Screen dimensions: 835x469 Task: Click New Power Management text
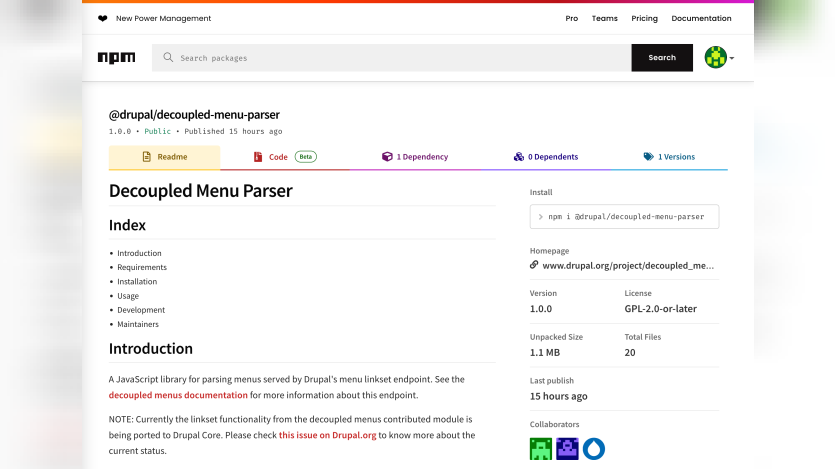163,18
